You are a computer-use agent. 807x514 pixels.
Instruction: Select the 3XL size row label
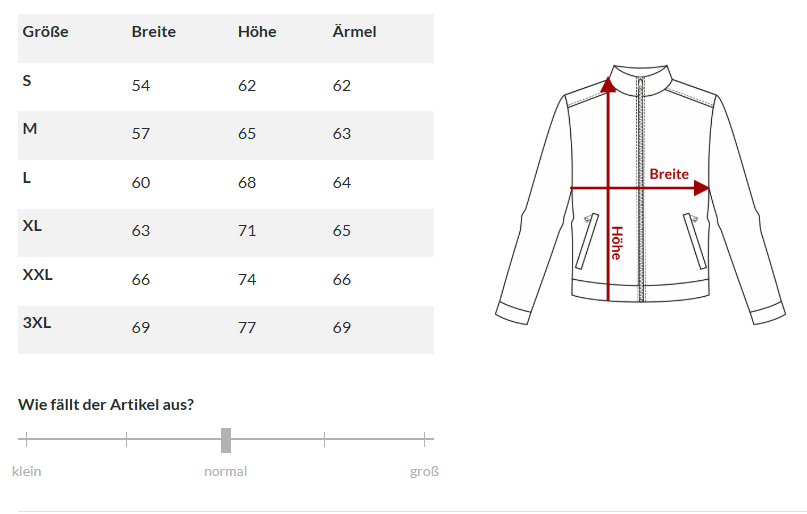pos(37,323)
